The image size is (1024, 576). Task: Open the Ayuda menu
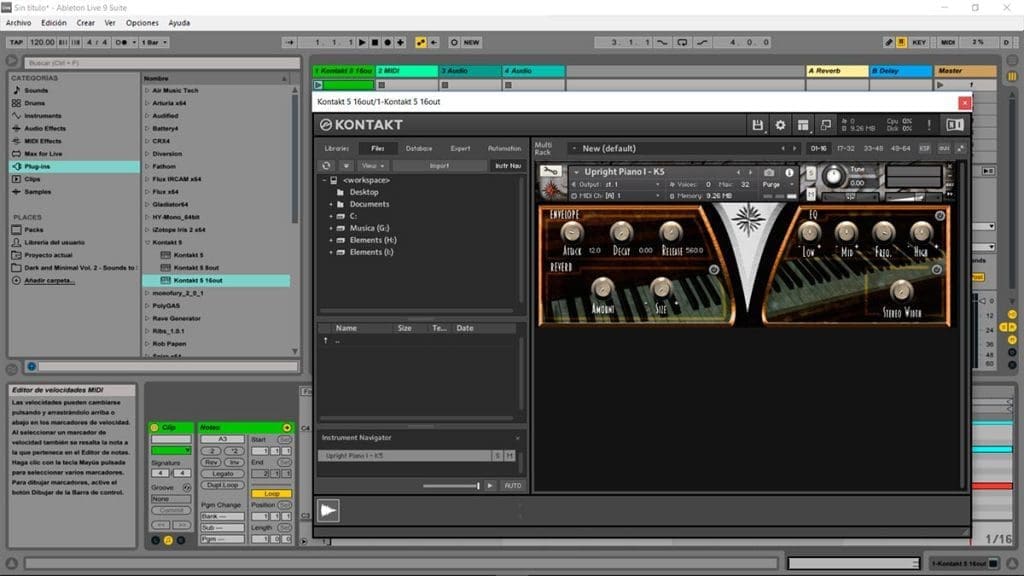179,23
